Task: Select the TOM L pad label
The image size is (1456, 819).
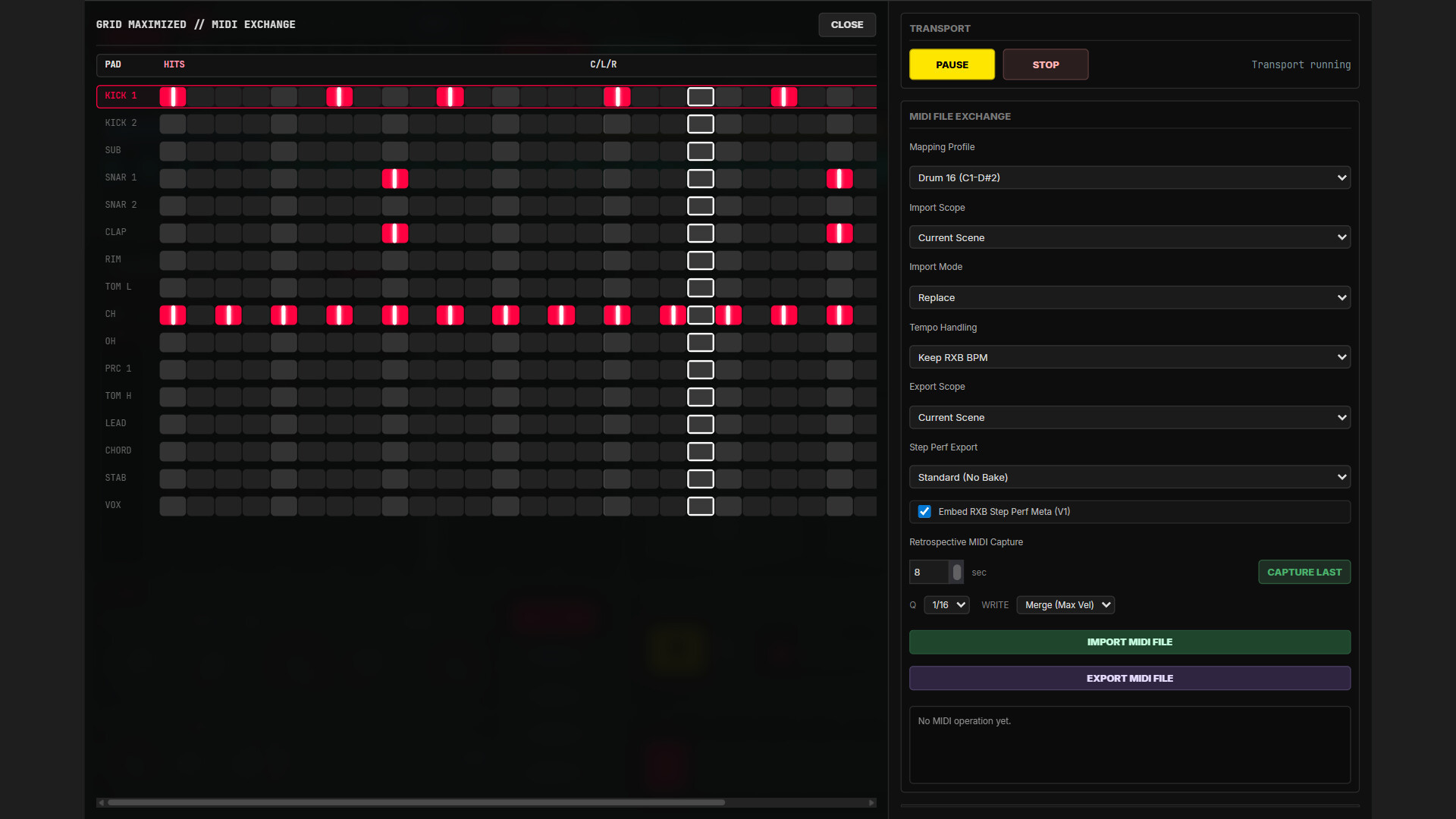Action: point(118,287)
